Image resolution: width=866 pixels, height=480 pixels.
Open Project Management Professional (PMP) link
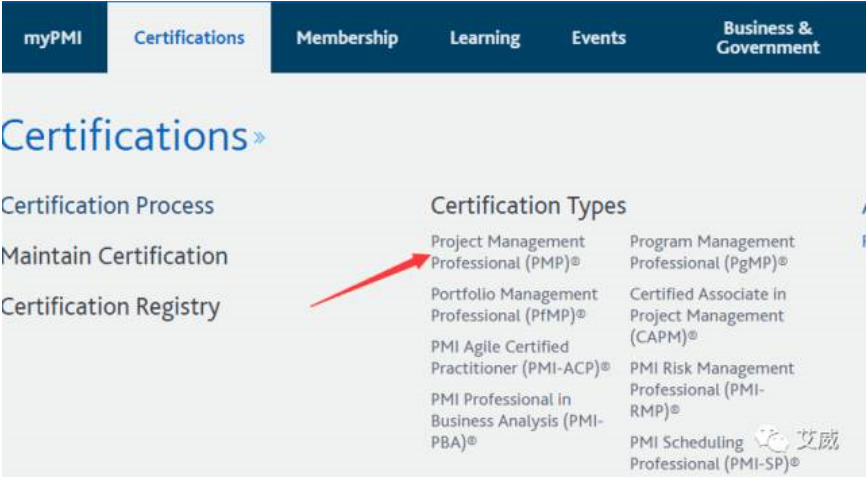(508, 252)
